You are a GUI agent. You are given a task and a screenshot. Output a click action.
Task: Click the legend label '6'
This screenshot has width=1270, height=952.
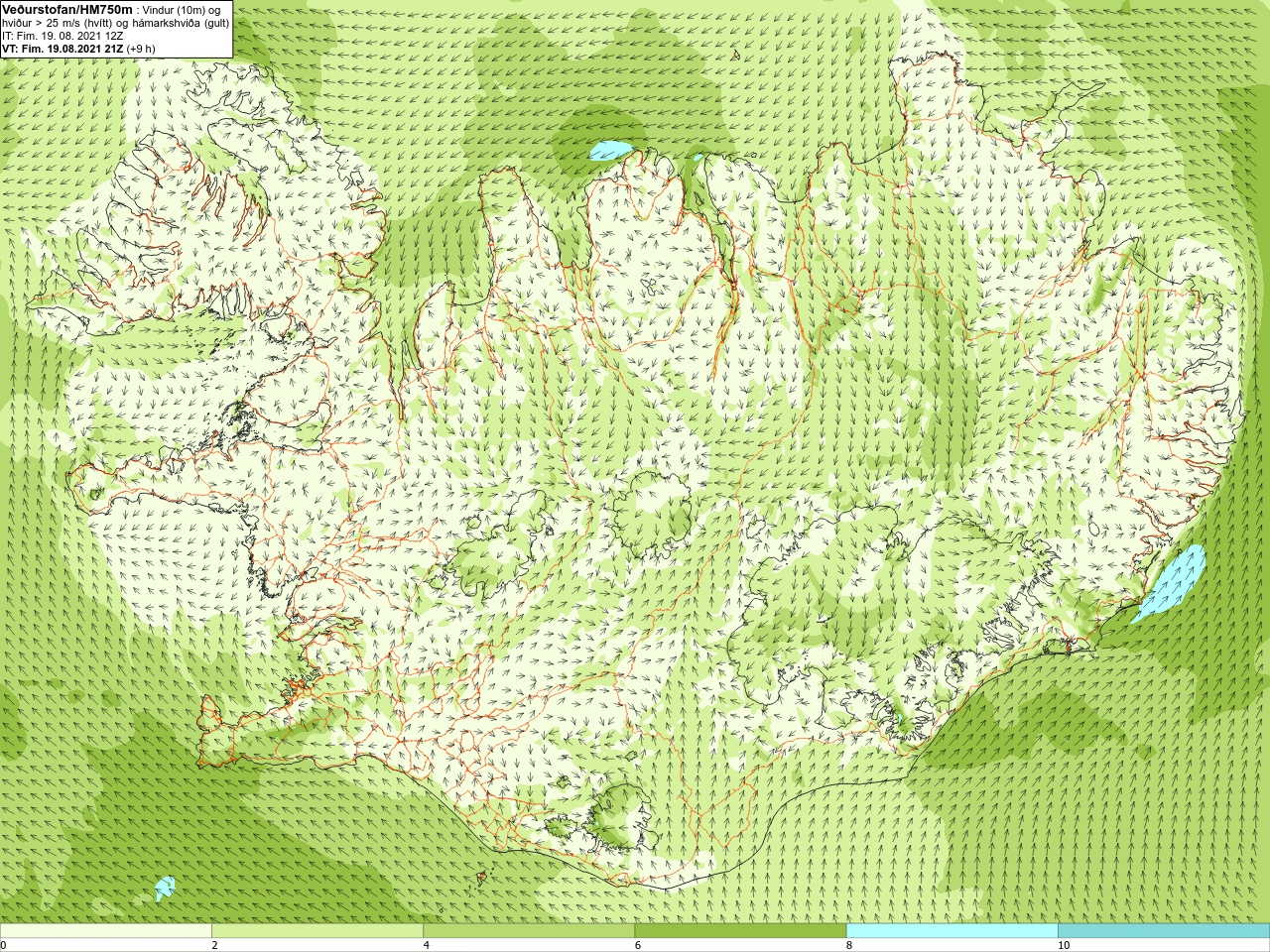[637, 945]
